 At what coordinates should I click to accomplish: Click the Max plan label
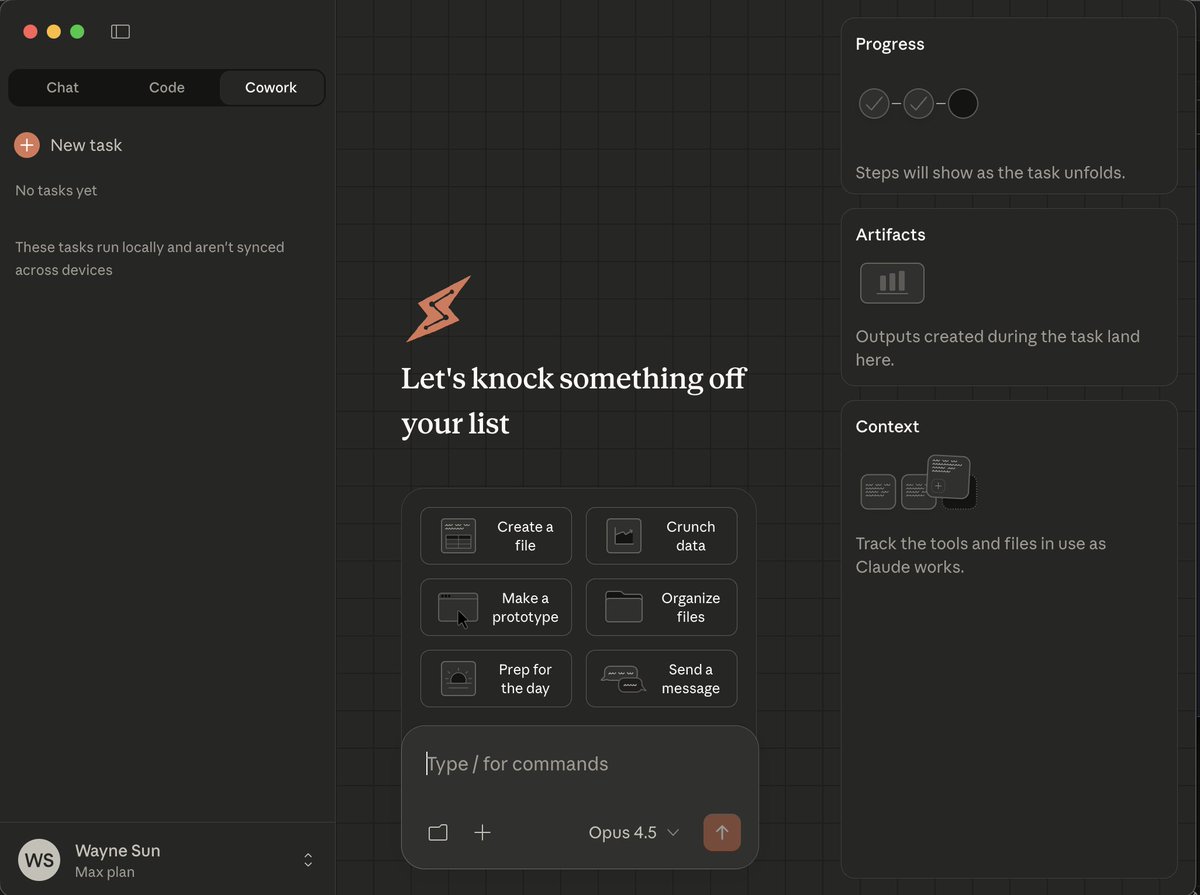pos(105,872)
